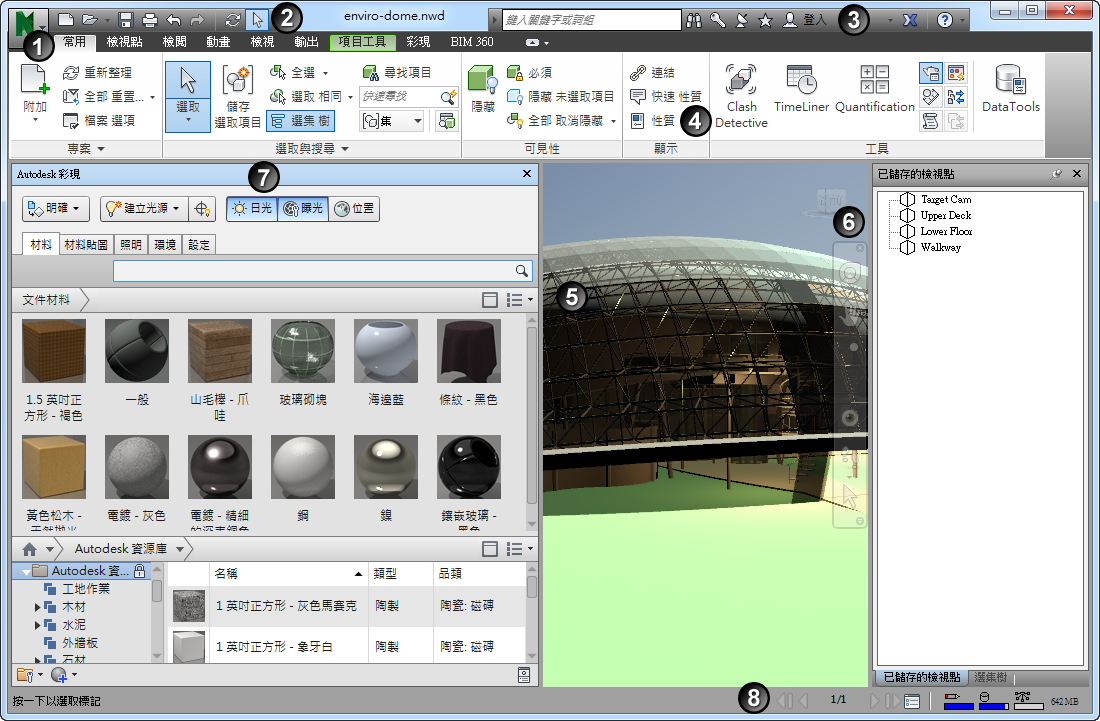Select the 玻璃砌塊 material thumbnail
Viewport: 1100px width, 721px height.
303,351
